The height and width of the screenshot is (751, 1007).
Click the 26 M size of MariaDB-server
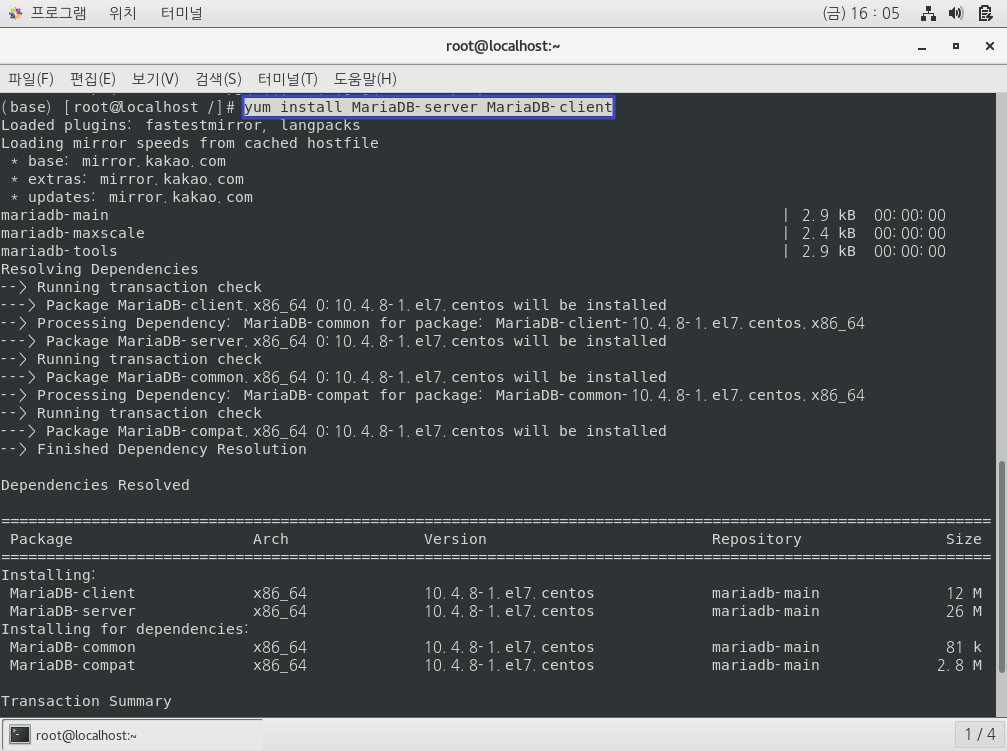[963, 611]
